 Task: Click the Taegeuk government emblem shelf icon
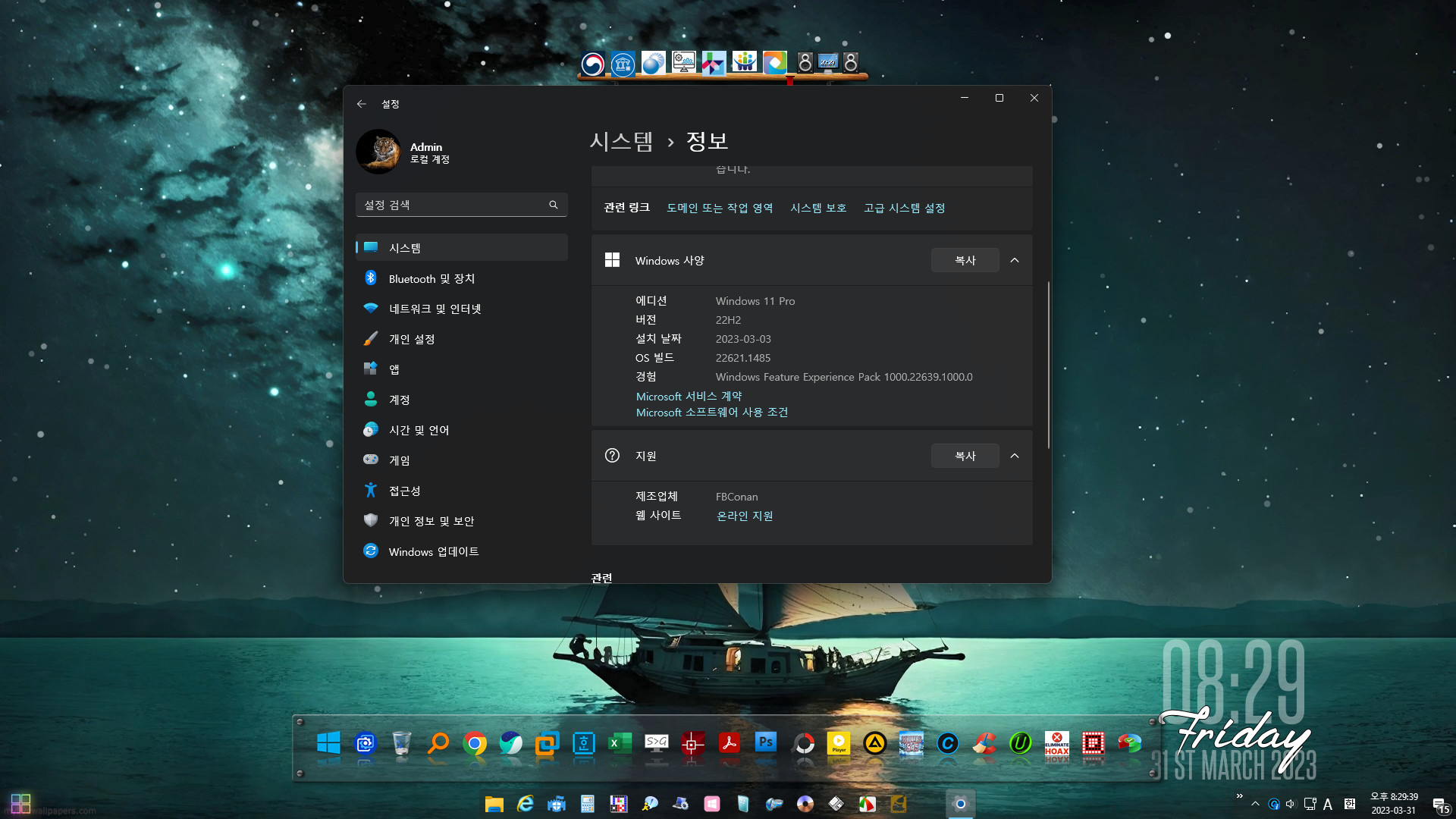pyautogui.click(x=593, y=64)
